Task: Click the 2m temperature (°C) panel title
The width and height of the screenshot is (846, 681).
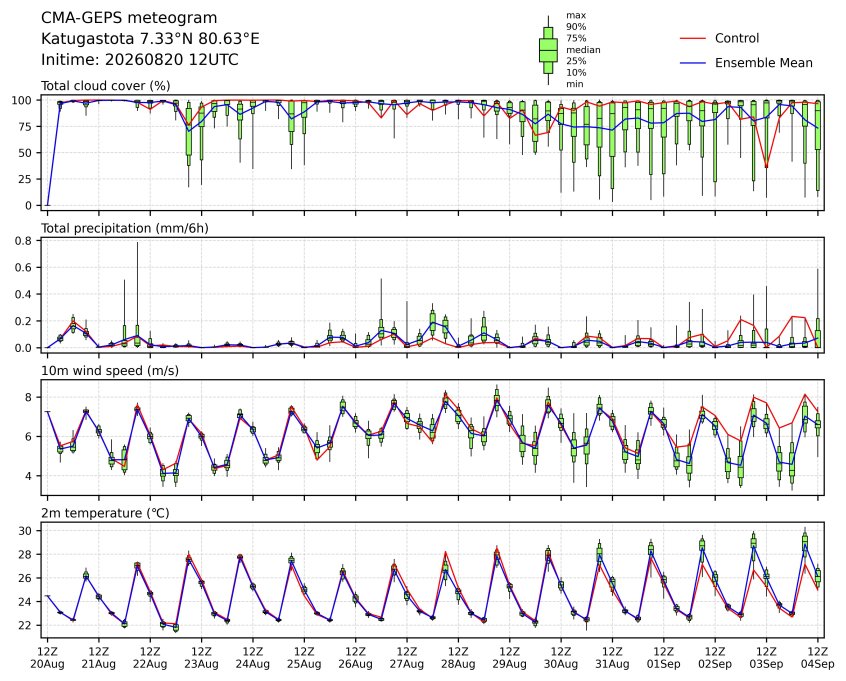Action: point(105,513)
